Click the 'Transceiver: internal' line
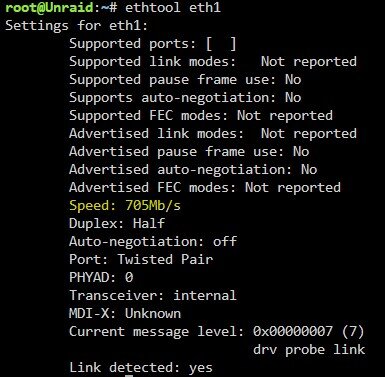This screenshot has width=385, height=377. (x=153, y=295)
